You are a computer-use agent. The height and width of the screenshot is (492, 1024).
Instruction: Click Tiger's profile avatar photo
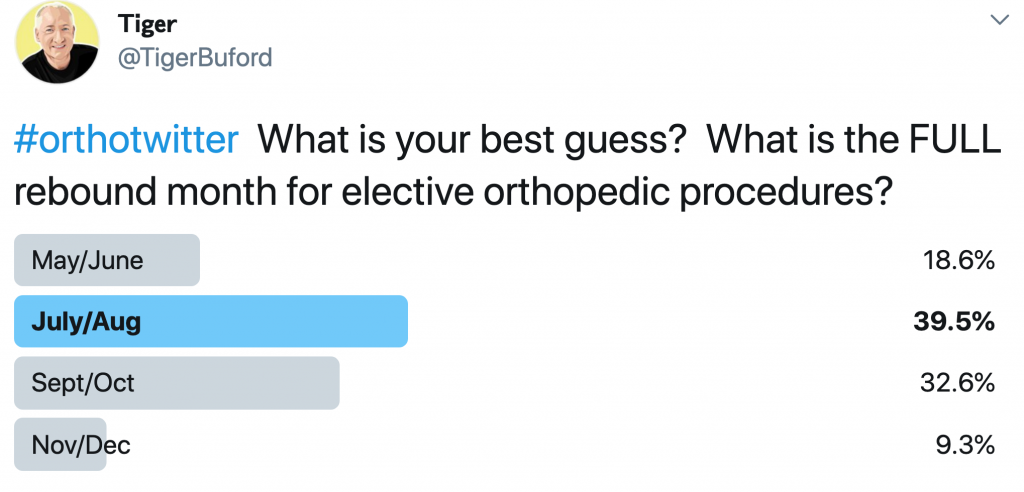[57, 42]
